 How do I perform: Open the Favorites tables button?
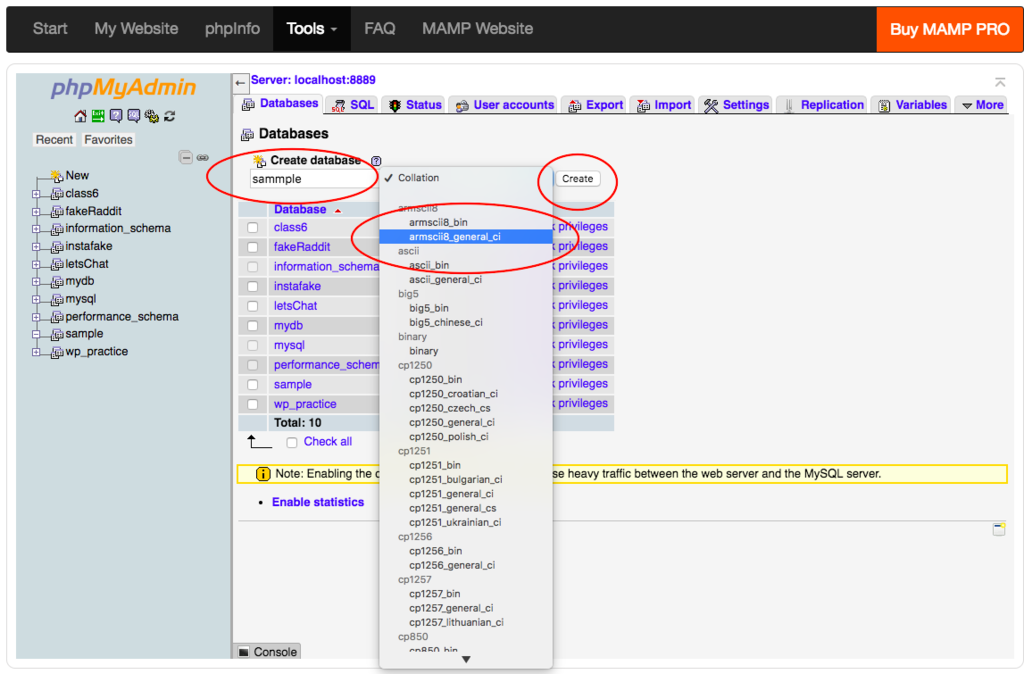click(x=108, y=140)
